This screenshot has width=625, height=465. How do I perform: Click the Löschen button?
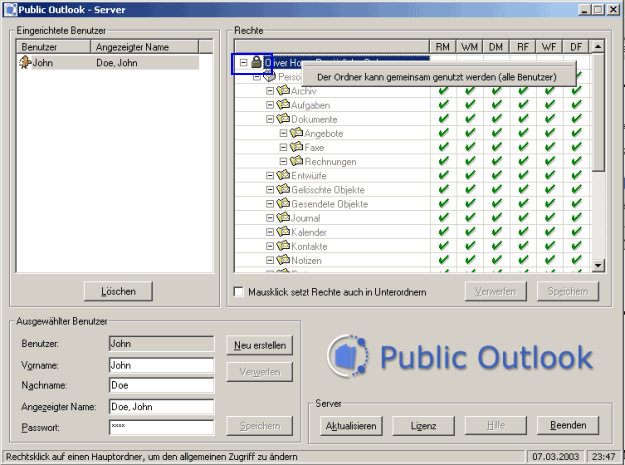coord(118,291)
